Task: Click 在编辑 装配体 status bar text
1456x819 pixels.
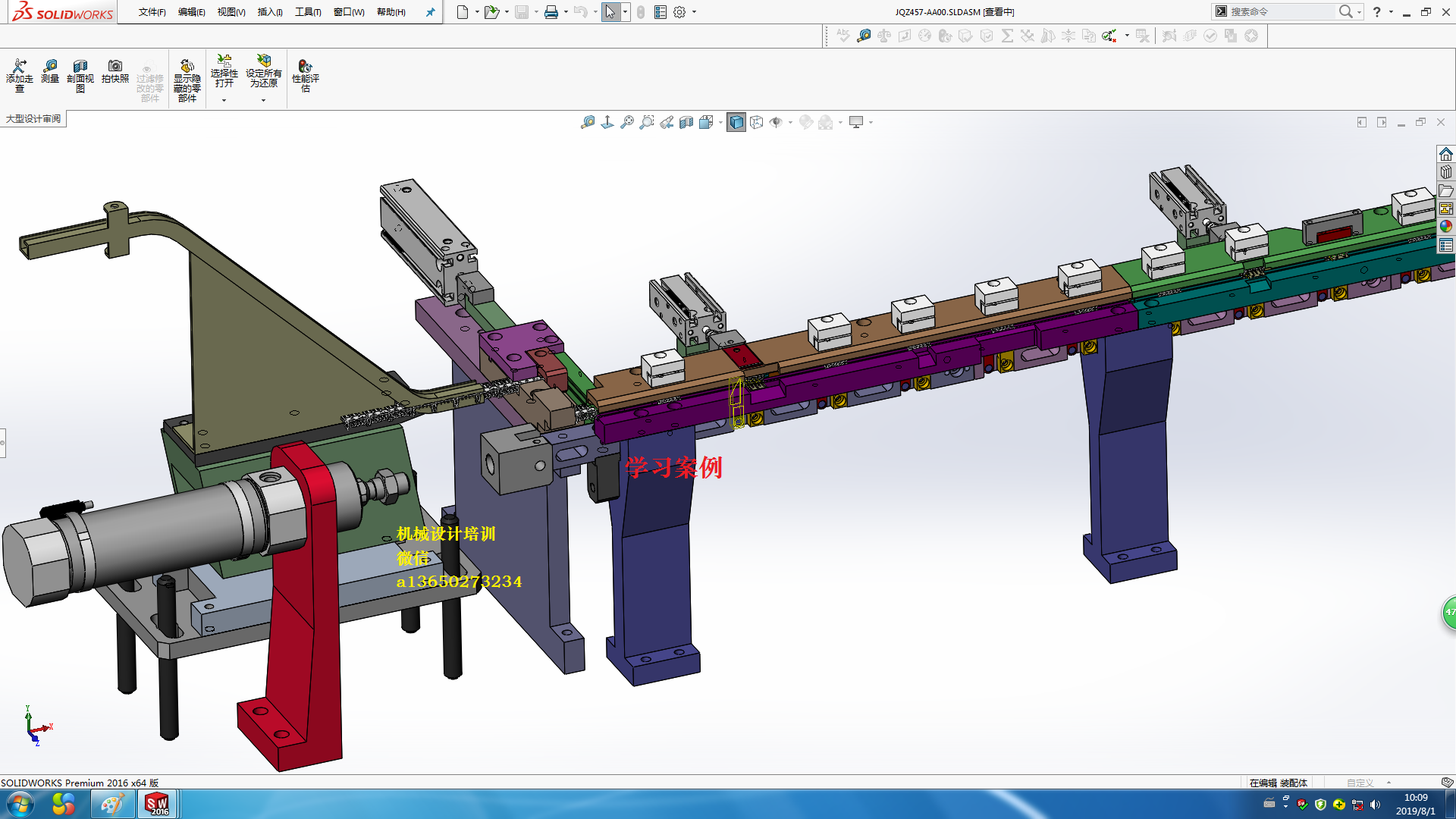Action: coord(1279,783)
